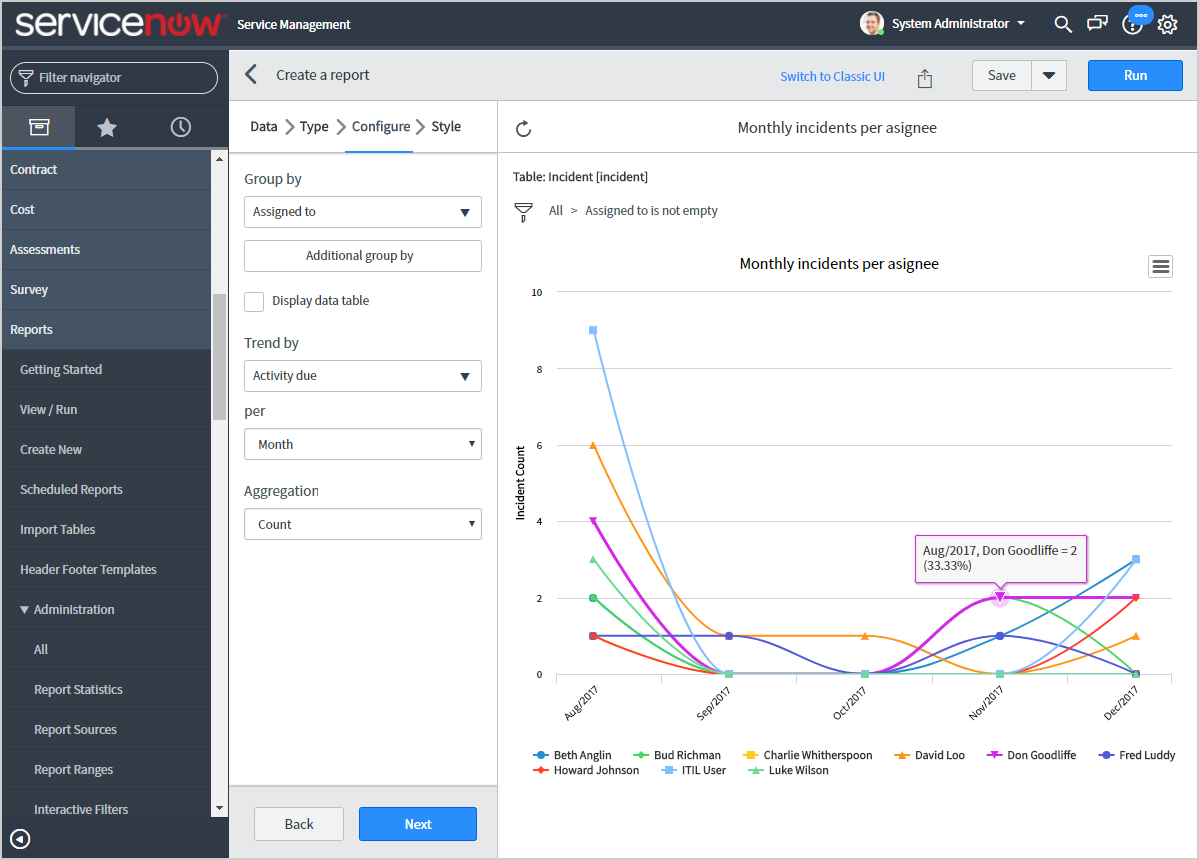Image resolution: width=1199 pixels, height=860 pixels.
Task: Select the All Applications icon in sidebar
Action: 39,127
